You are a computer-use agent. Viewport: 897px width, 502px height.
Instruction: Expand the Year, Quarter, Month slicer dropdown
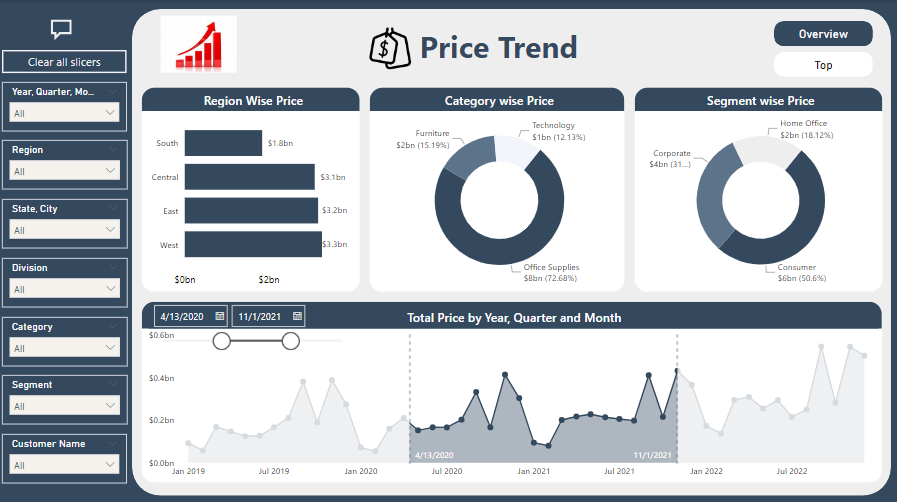pyautogui.click(x=110, y=113)
